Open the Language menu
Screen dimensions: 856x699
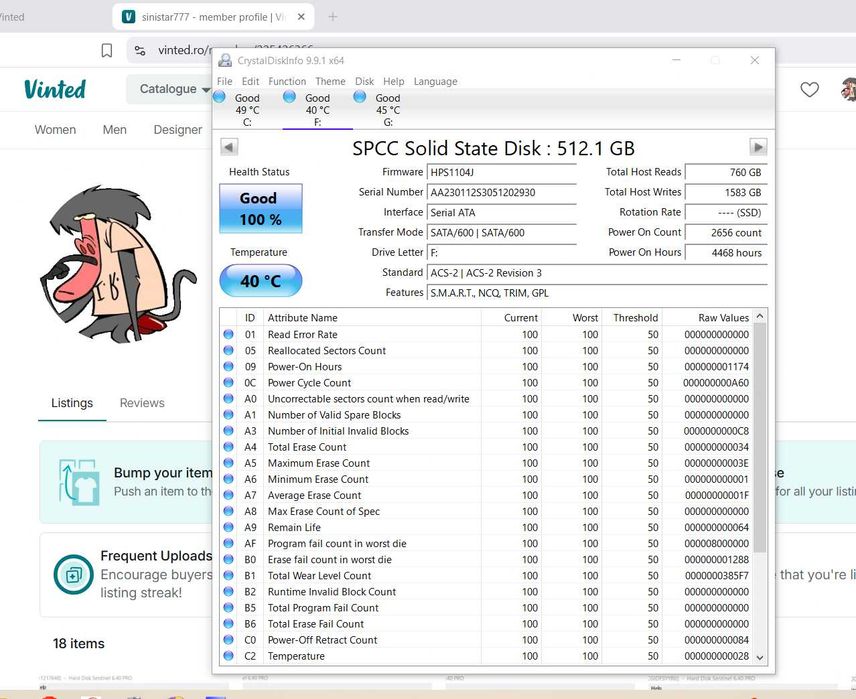(x=435, y=81)
